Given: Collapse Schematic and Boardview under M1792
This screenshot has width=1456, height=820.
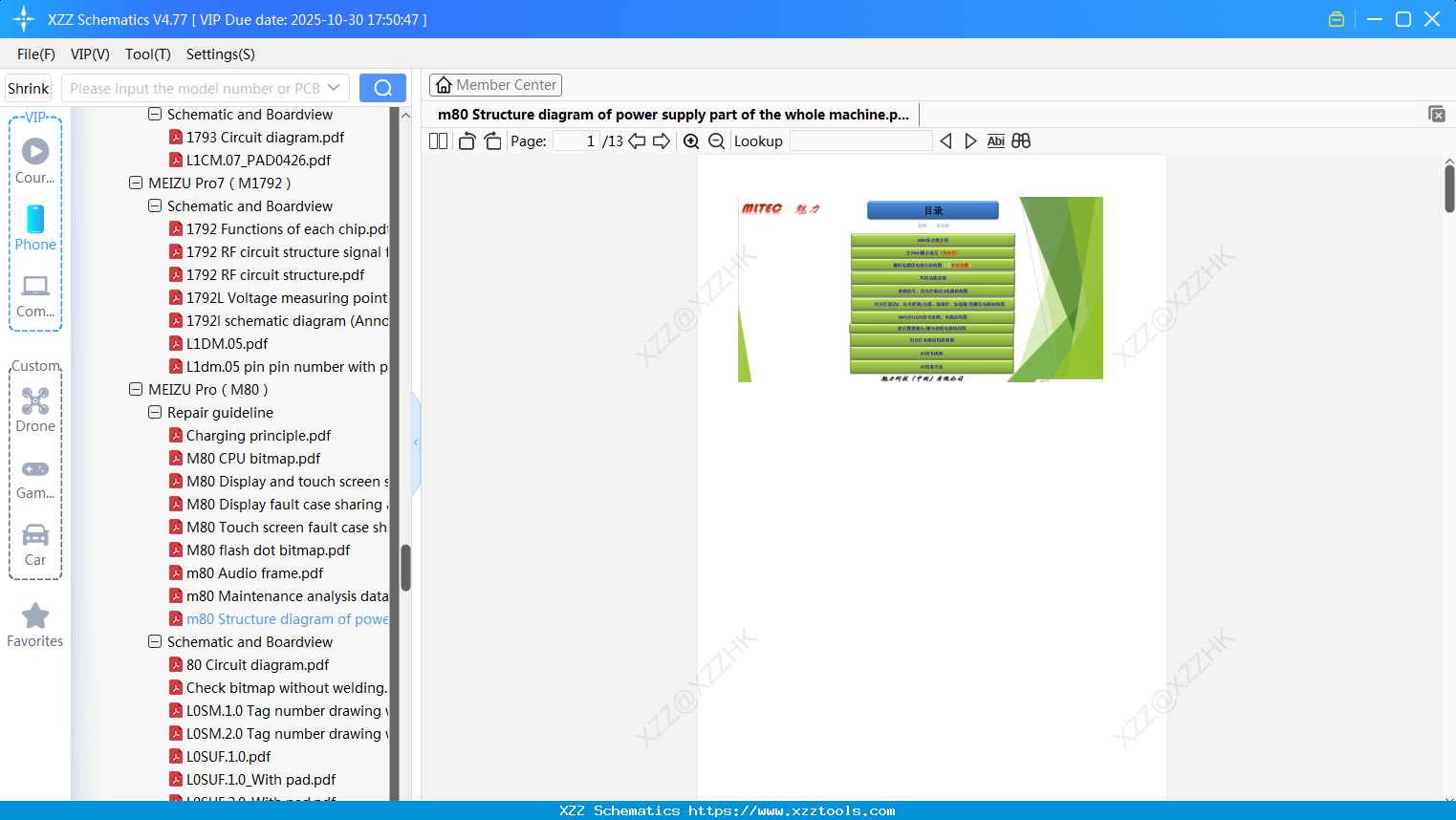Looking at the screenshot, I should (x=155, y=205).
